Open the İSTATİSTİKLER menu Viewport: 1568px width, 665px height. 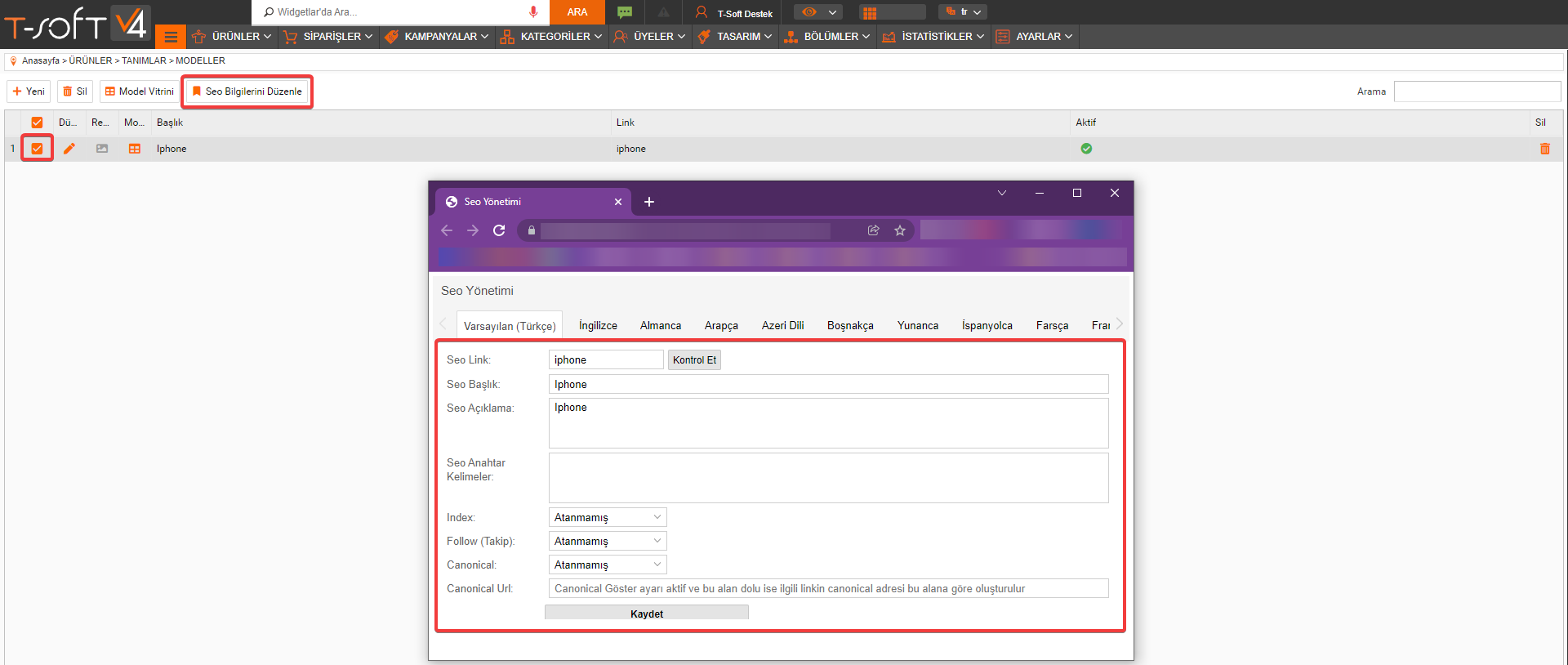click(933, 37)
